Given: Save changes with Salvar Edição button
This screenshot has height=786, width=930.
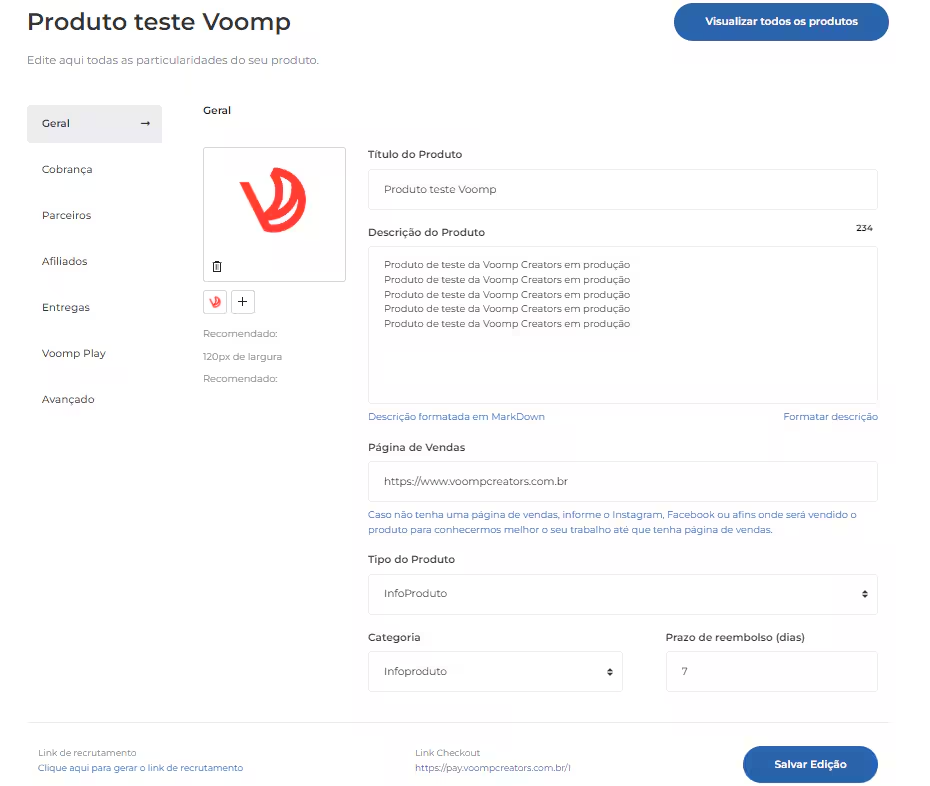Looking at the screenshot, I should (x=810, y=764).
